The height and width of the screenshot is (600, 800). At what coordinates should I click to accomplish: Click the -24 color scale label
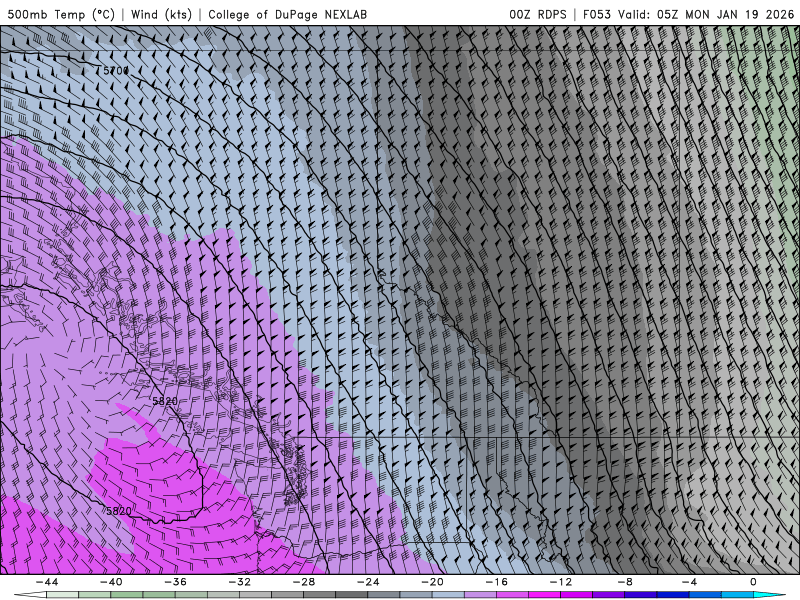(368, 582)
